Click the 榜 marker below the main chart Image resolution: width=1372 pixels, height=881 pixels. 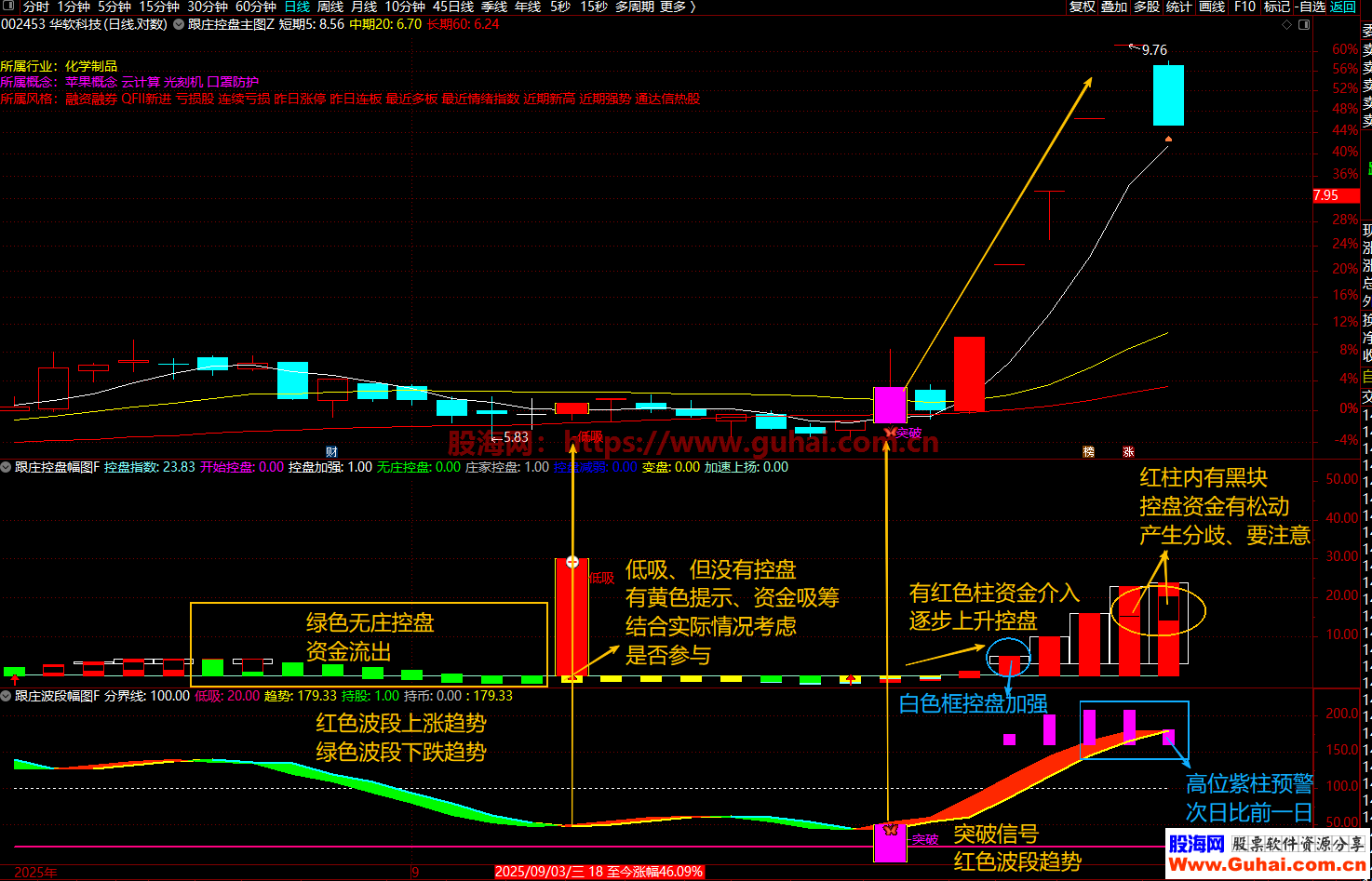point(1088,452)
